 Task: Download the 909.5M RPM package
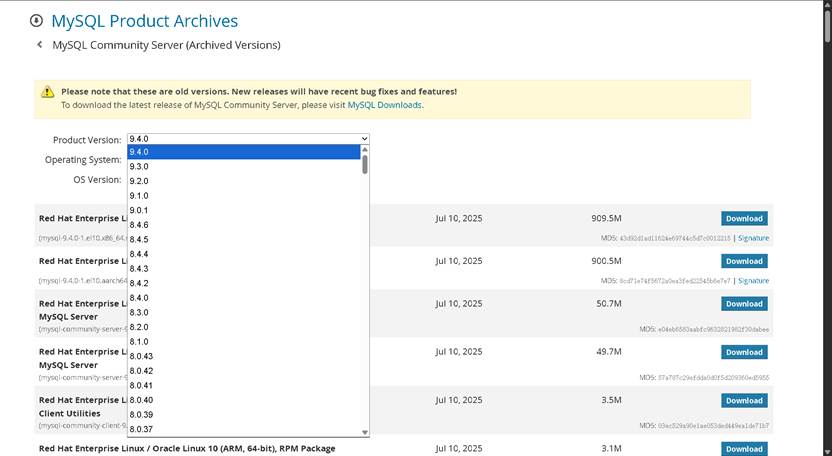(x=744, y=218)
